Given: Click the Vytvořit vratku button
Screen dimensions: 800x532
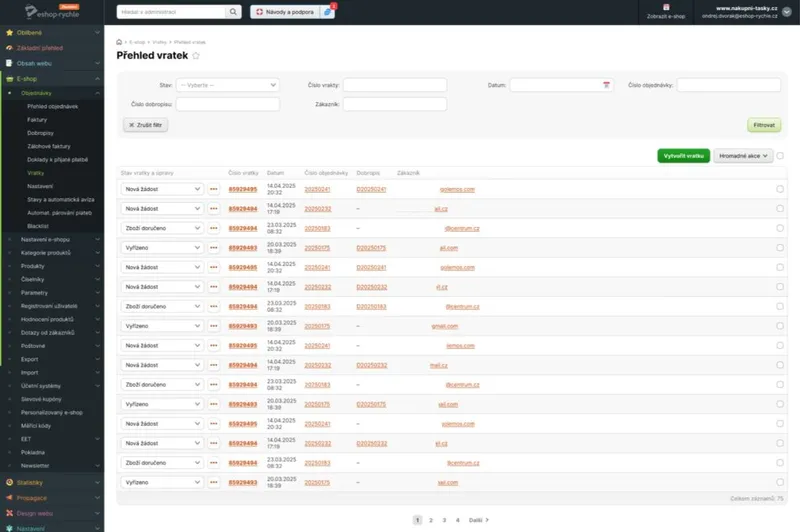Looking at the screenshot, I should pyautogui.click(x=684, y=156).
